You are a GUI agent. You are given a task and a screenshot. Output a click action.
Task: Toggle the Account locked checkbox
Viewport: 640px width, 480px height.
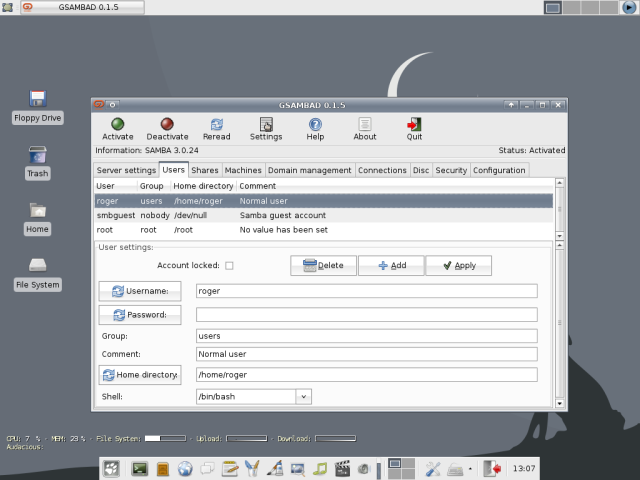229,266
